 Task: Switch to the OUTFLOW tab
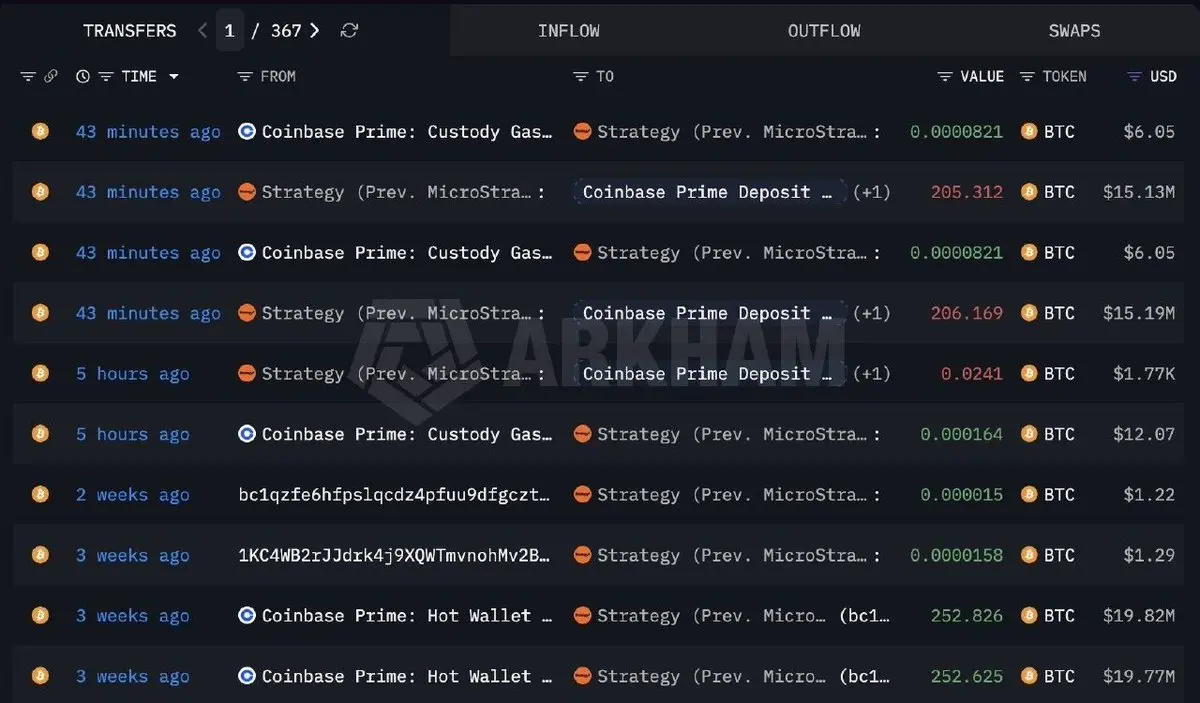(824, 31)
